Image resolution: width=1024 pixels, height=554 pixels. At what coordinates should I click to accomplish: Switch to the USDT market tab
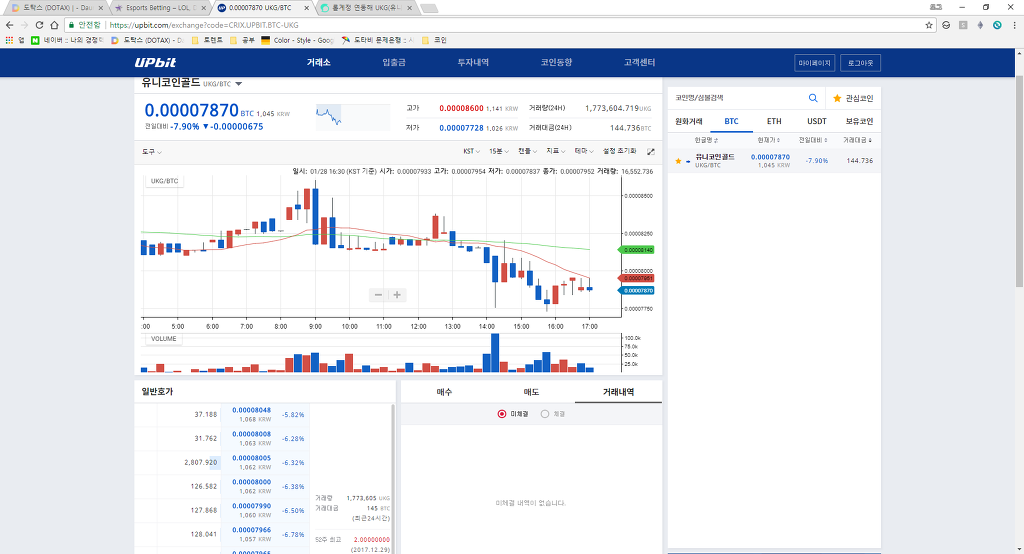click(x=816, y=122)
